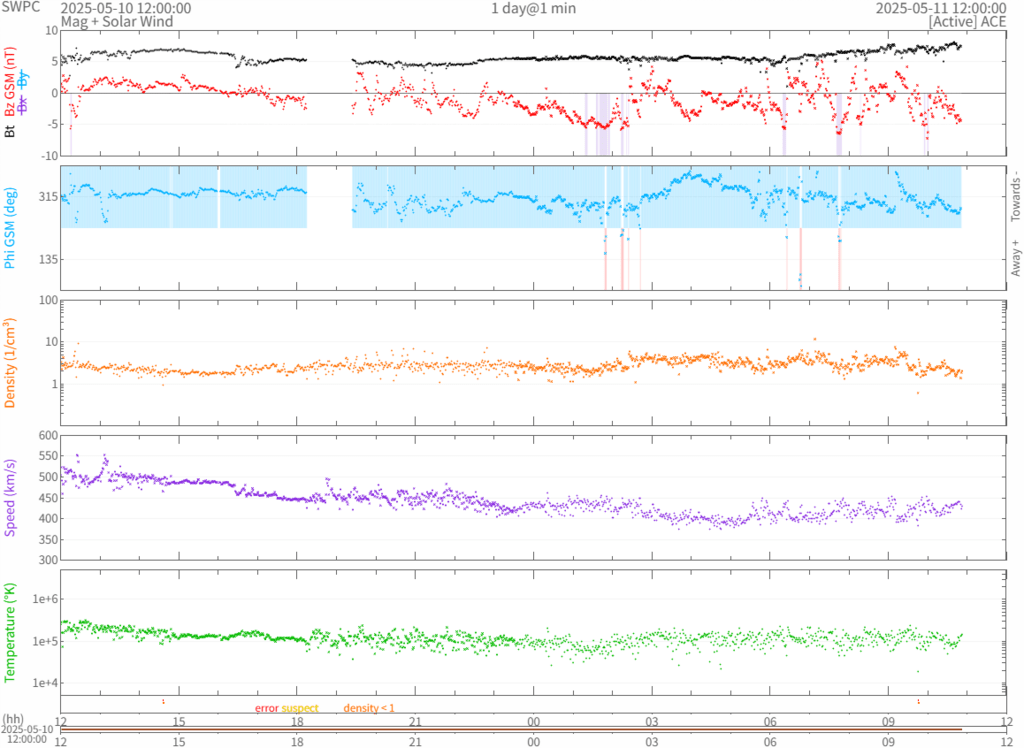Click the red 'error' legend label

click(x=266, y=708)
